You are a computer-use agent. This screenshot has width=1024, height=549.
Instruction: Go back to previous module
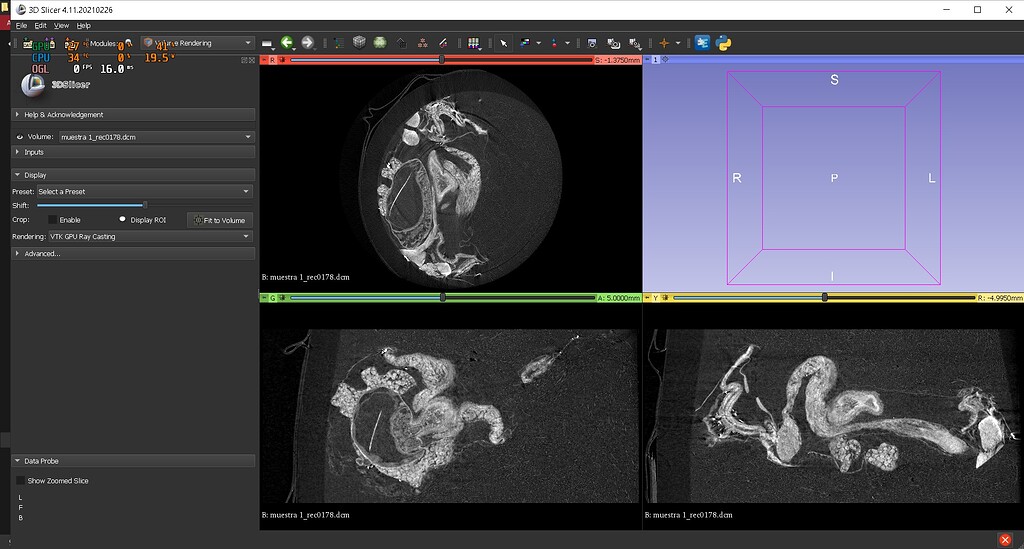(287, 43)
